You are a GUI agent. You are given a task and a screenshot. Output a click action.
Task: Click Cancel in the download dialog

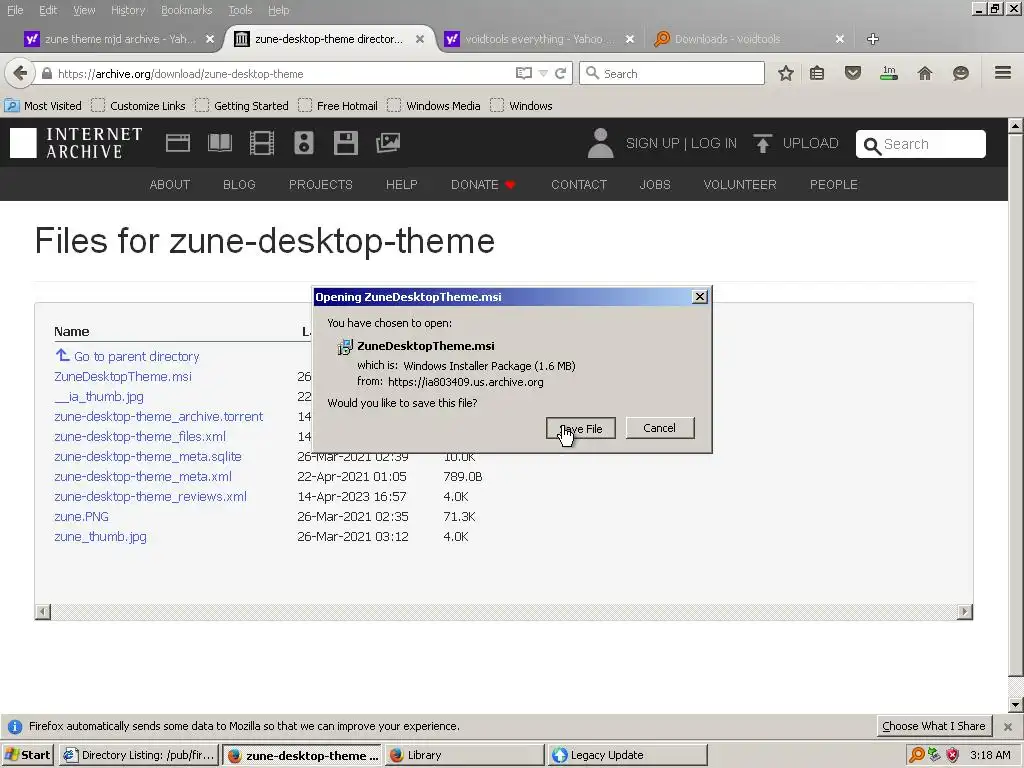(660, 428)
